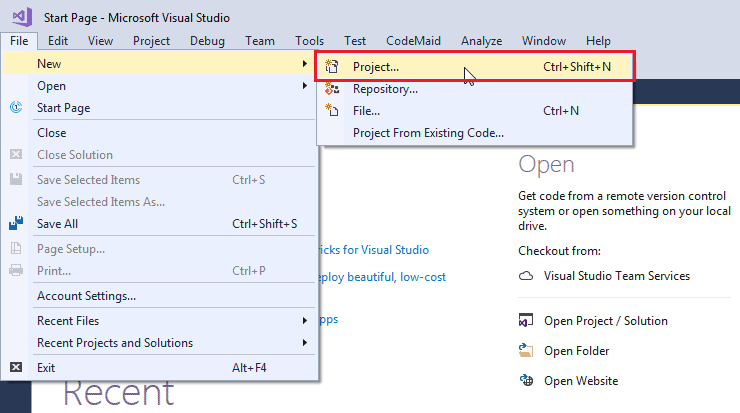The width and height of the screenshot is (740, 413).
Task: Click the Save All disk icon
Action: 16,224
